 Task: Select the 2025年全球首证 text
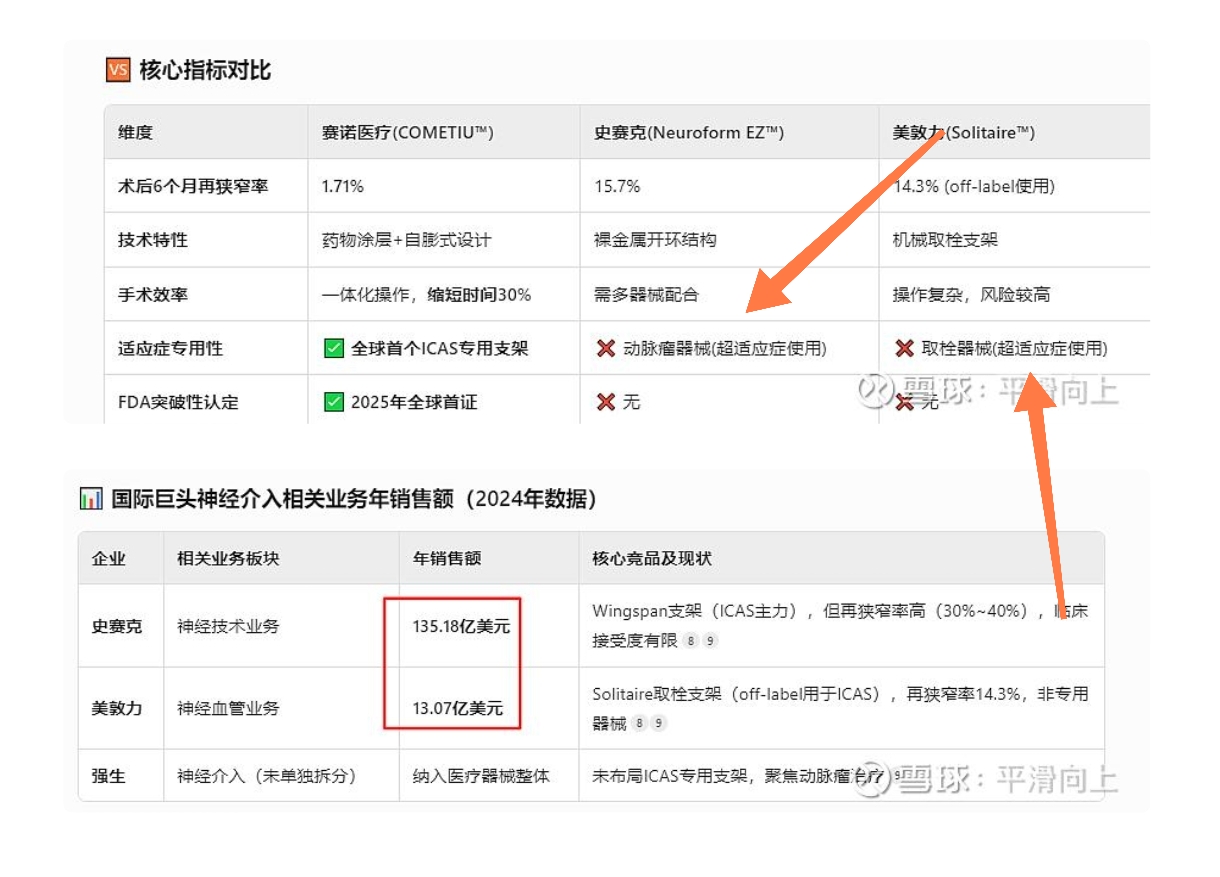pos(414,402)
